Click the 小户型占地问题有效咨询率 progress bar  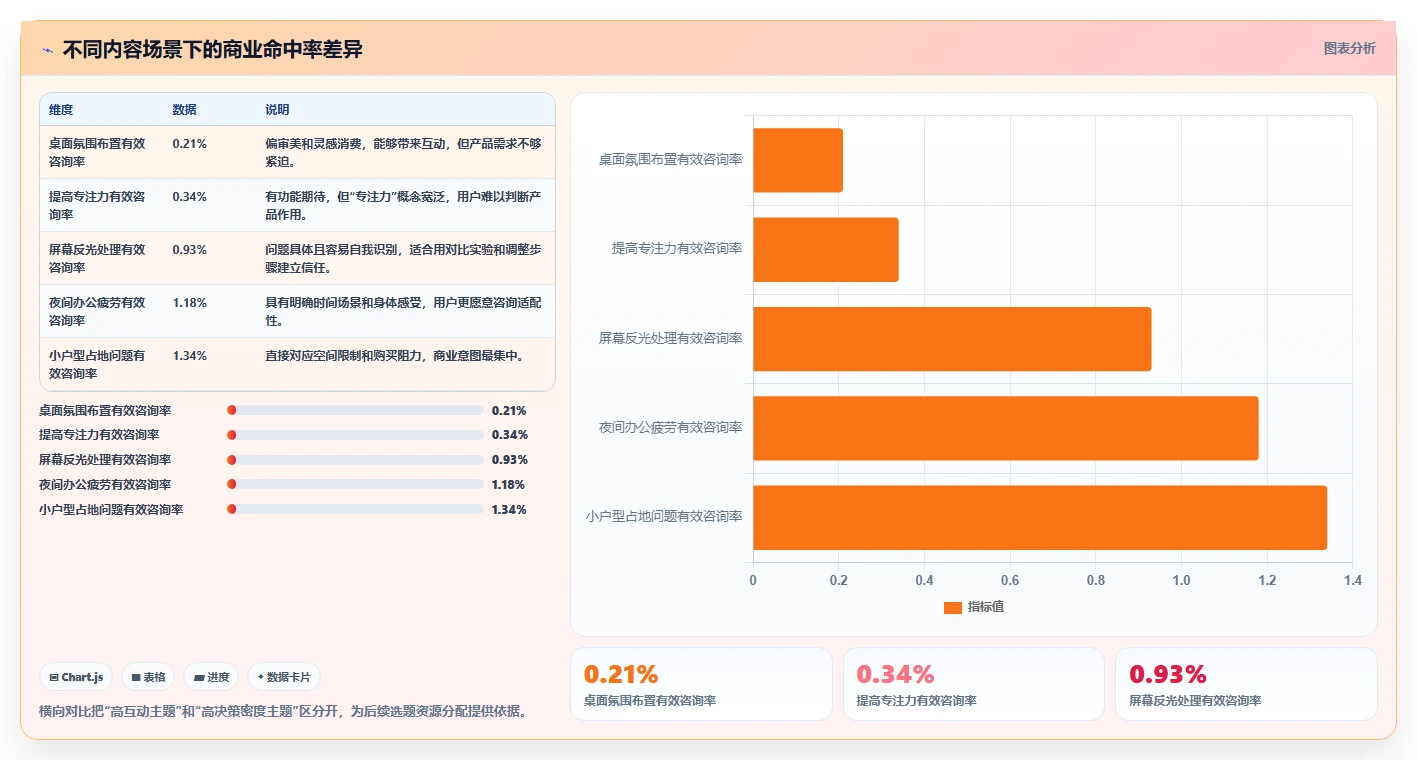tap(356, 509)
